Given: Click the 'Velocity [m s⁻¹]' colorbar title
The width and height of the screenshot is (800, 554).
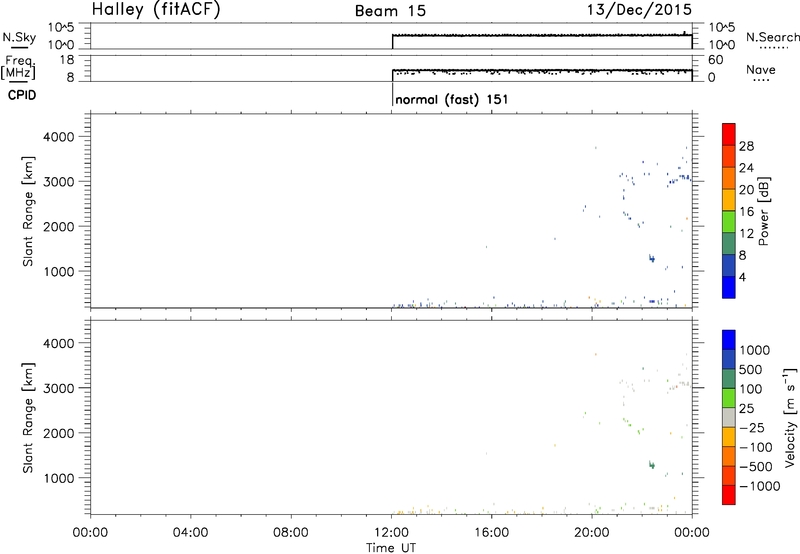Looking at the screenshot, I should tap(790, 417).
